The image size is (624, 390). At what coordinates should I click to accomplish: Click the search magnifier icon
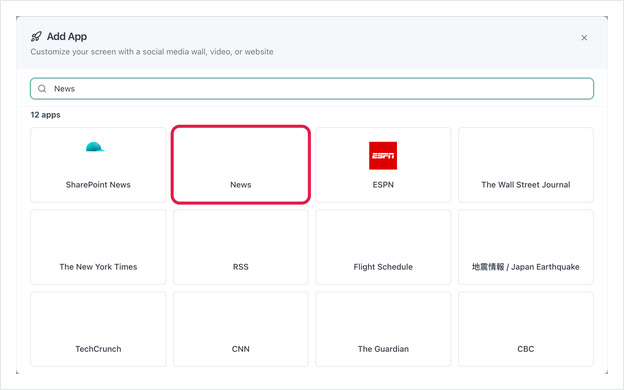click(x=42, y=89)
